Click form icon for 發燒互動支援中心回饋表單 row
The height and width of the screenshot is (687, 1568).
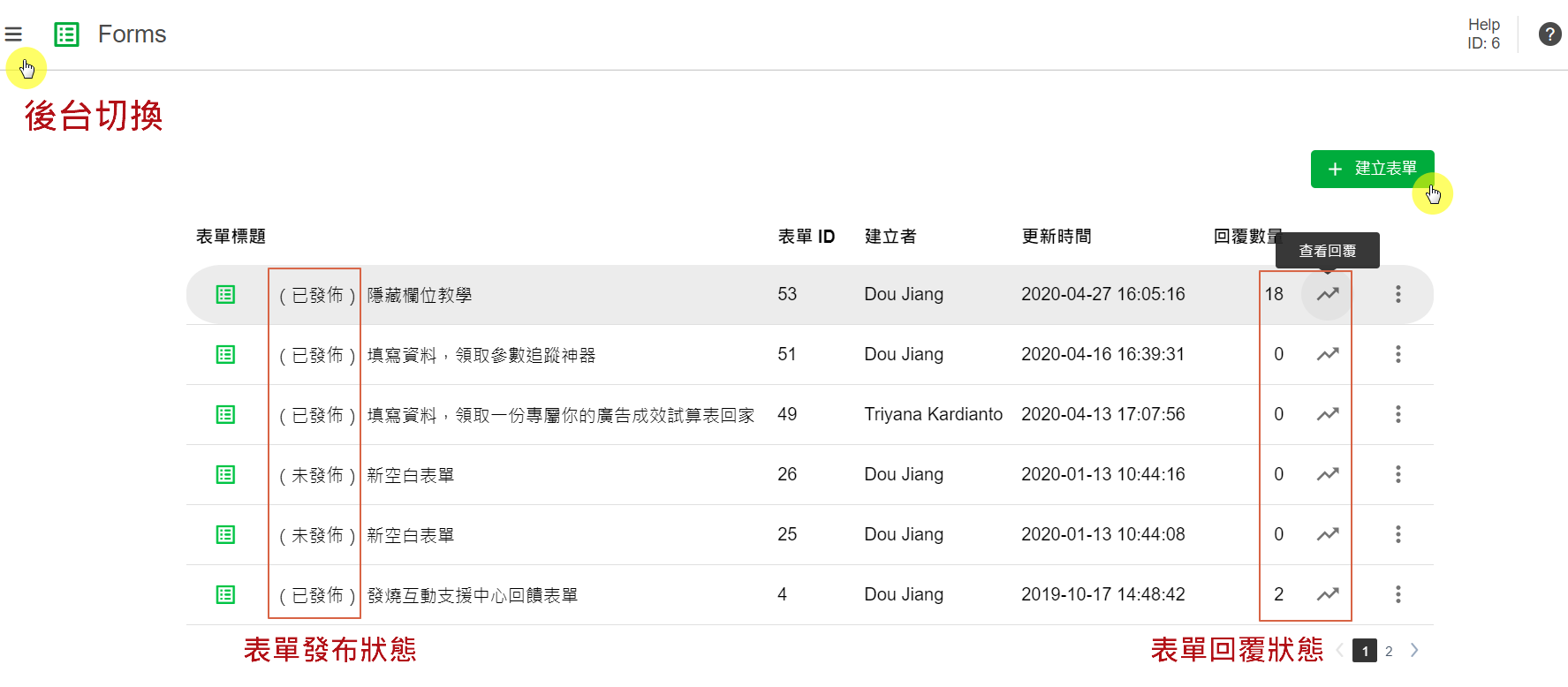226,594
